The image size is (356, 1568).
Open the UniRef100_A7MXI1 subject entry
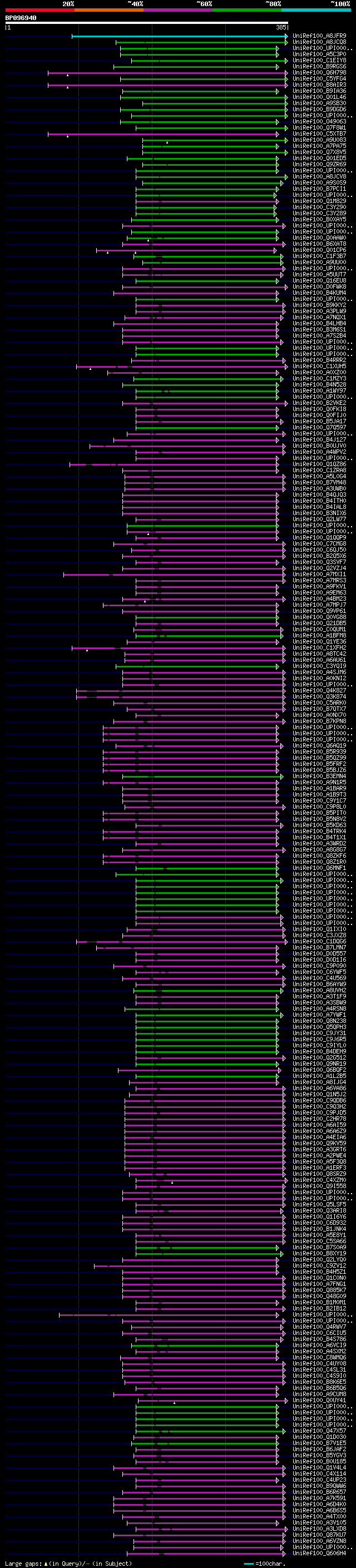click(319, 574)
